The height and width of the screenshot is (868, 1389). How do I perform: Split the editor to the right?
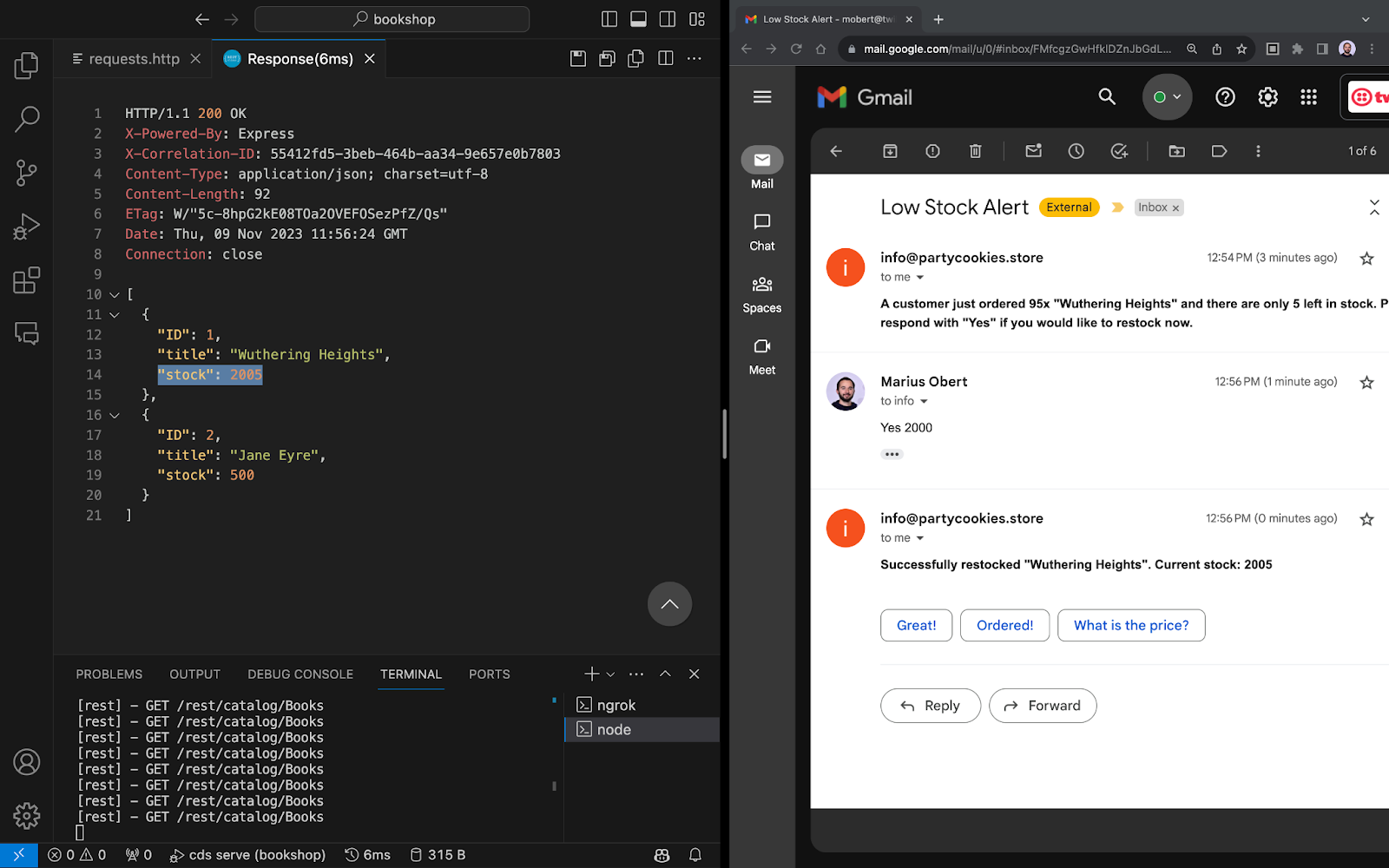[x=666, y=58]
